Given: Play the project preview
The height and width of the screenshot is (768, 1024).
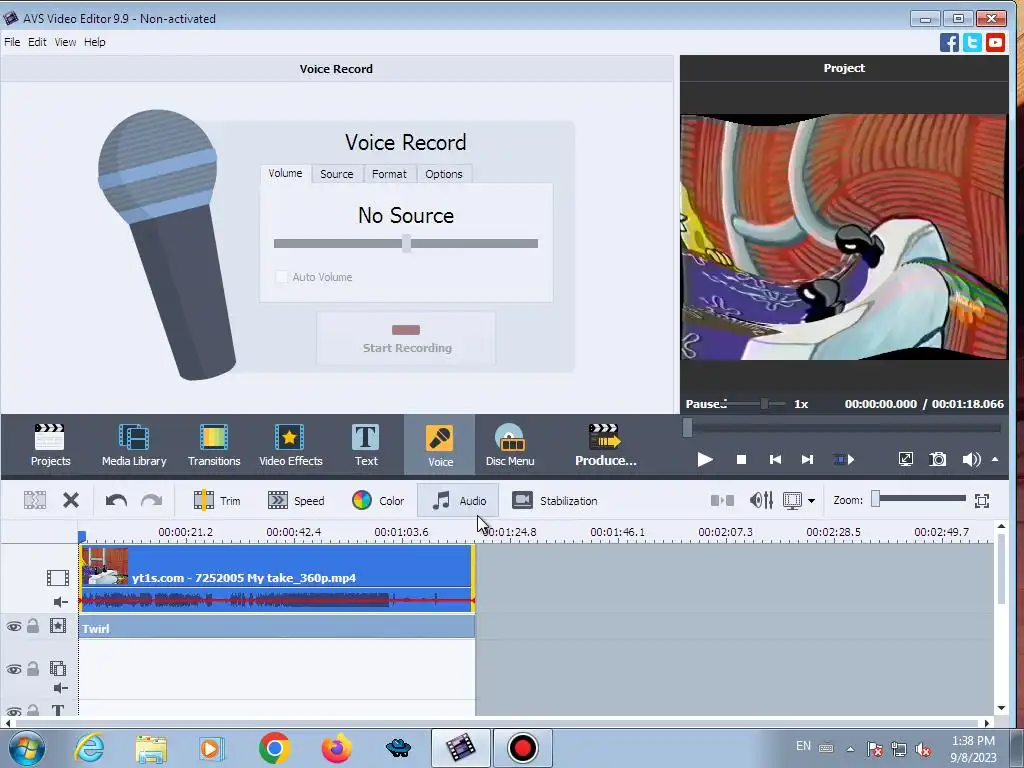Looking at the screenshot, I should [704, 460].
